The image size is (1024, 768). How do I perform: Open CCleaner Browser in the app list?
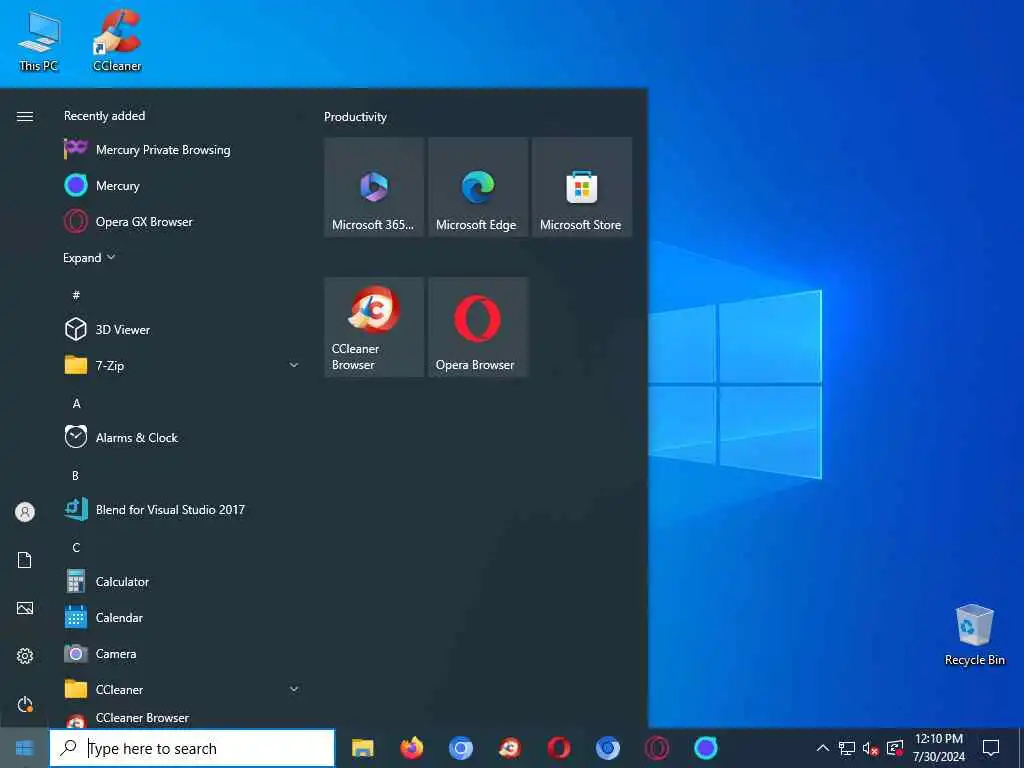tap(180, 718)
